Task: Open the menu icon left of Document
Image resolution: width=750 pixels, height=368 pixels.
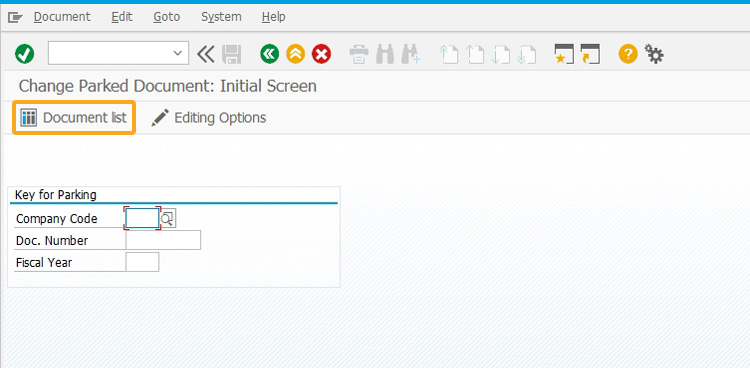Action: pos(15,18)
